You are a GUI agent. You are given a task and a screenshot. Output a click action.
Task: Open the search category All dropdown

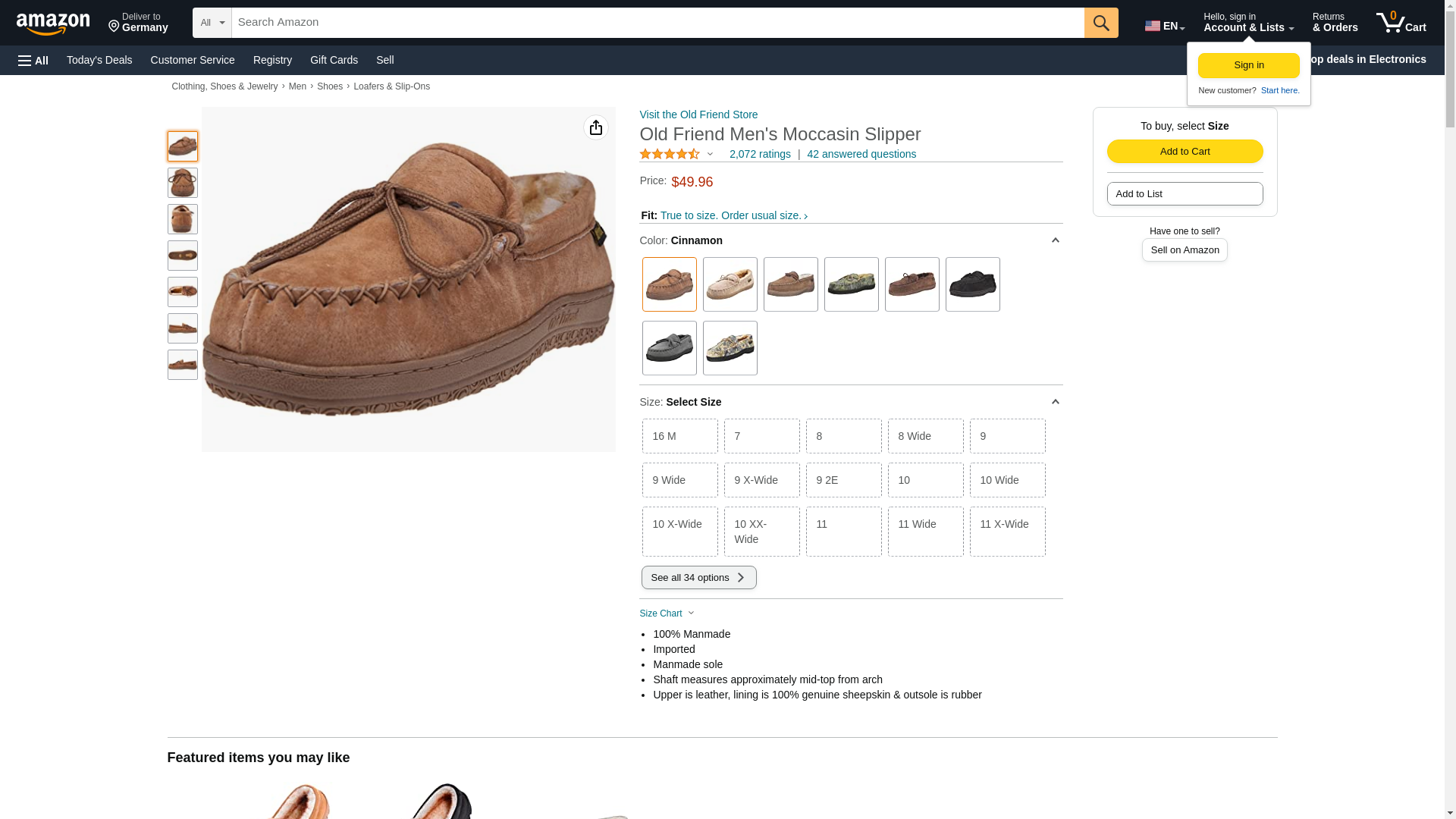click(212, 23)
